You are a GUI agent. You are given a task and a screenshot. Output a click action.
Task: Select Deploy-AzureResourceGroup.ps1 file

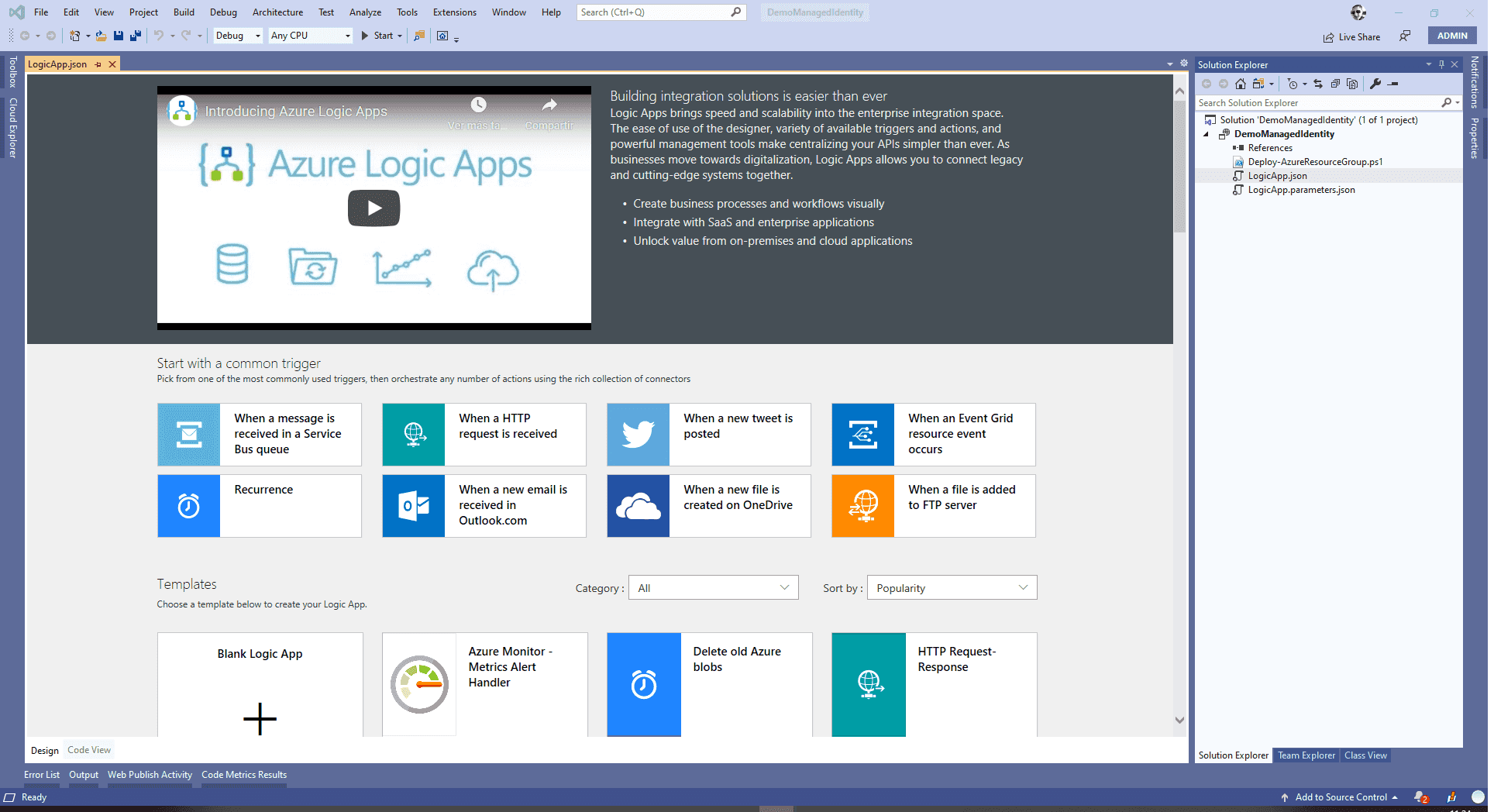pos(1315,162)
